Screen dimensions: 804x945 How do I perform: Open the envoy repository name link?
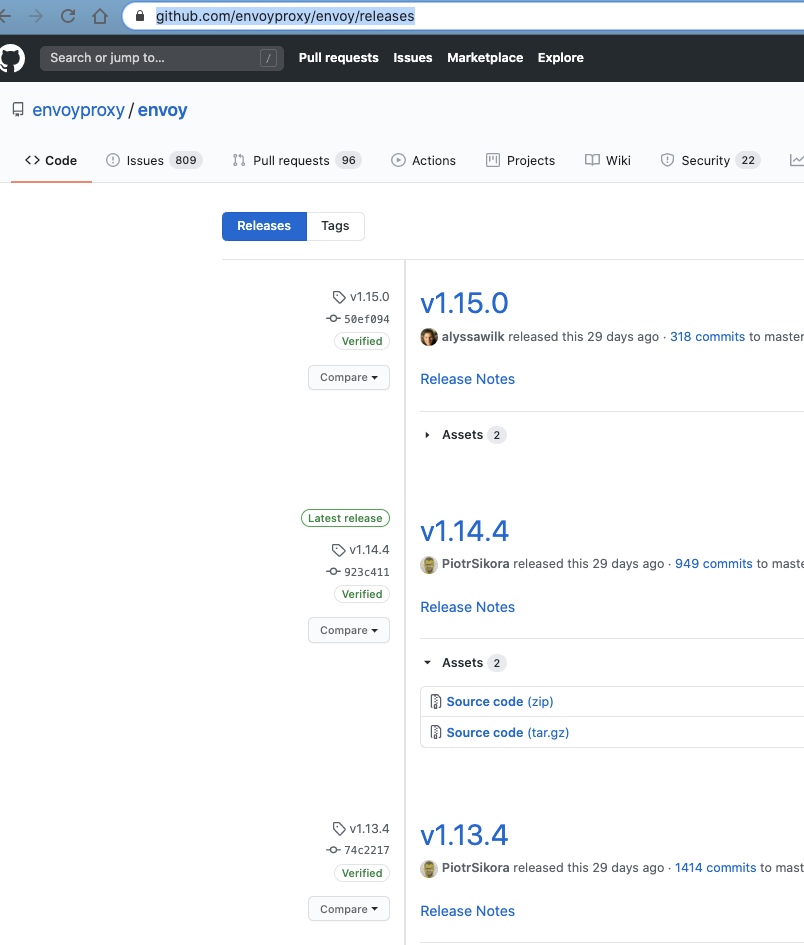163,110
